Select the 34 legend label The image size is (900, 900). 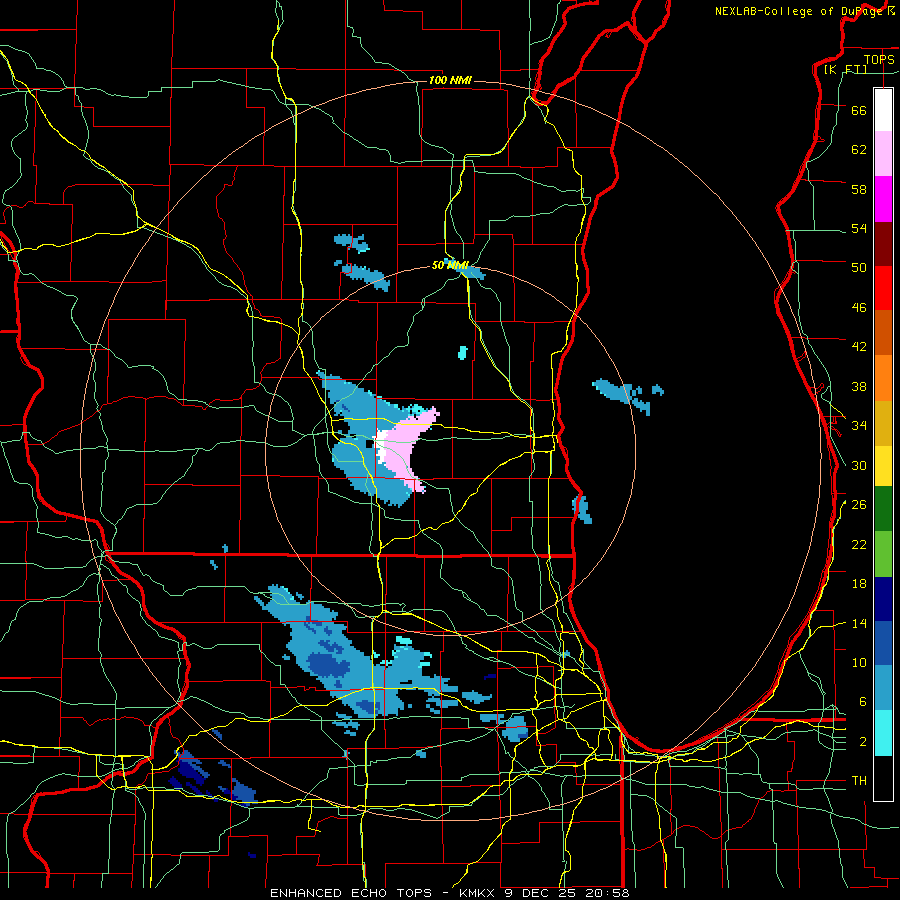[x=859, y=425]
